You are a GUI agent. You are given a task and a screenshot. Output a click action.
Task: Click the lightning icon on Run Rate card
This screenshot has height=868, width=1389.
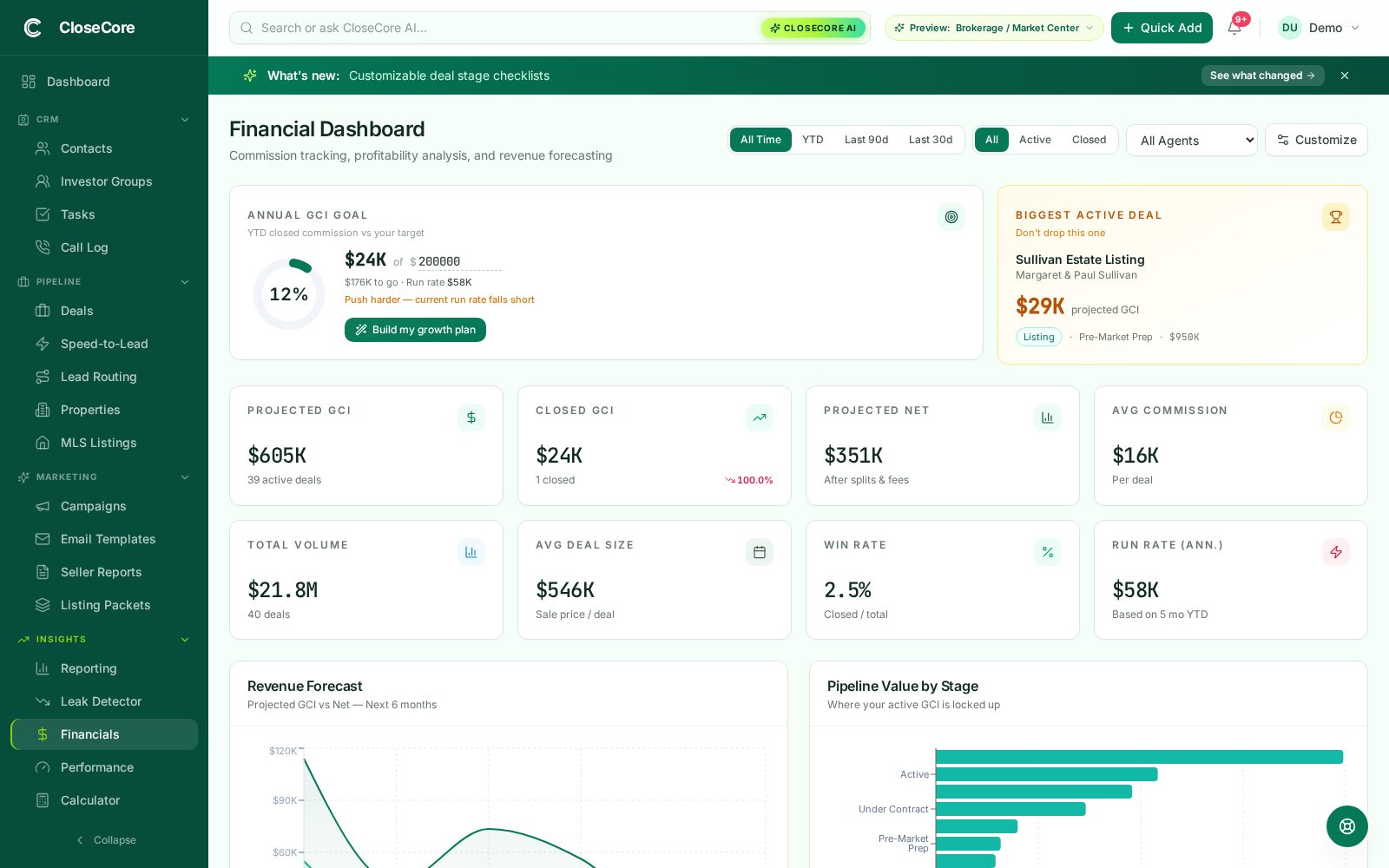(1336, 552)
